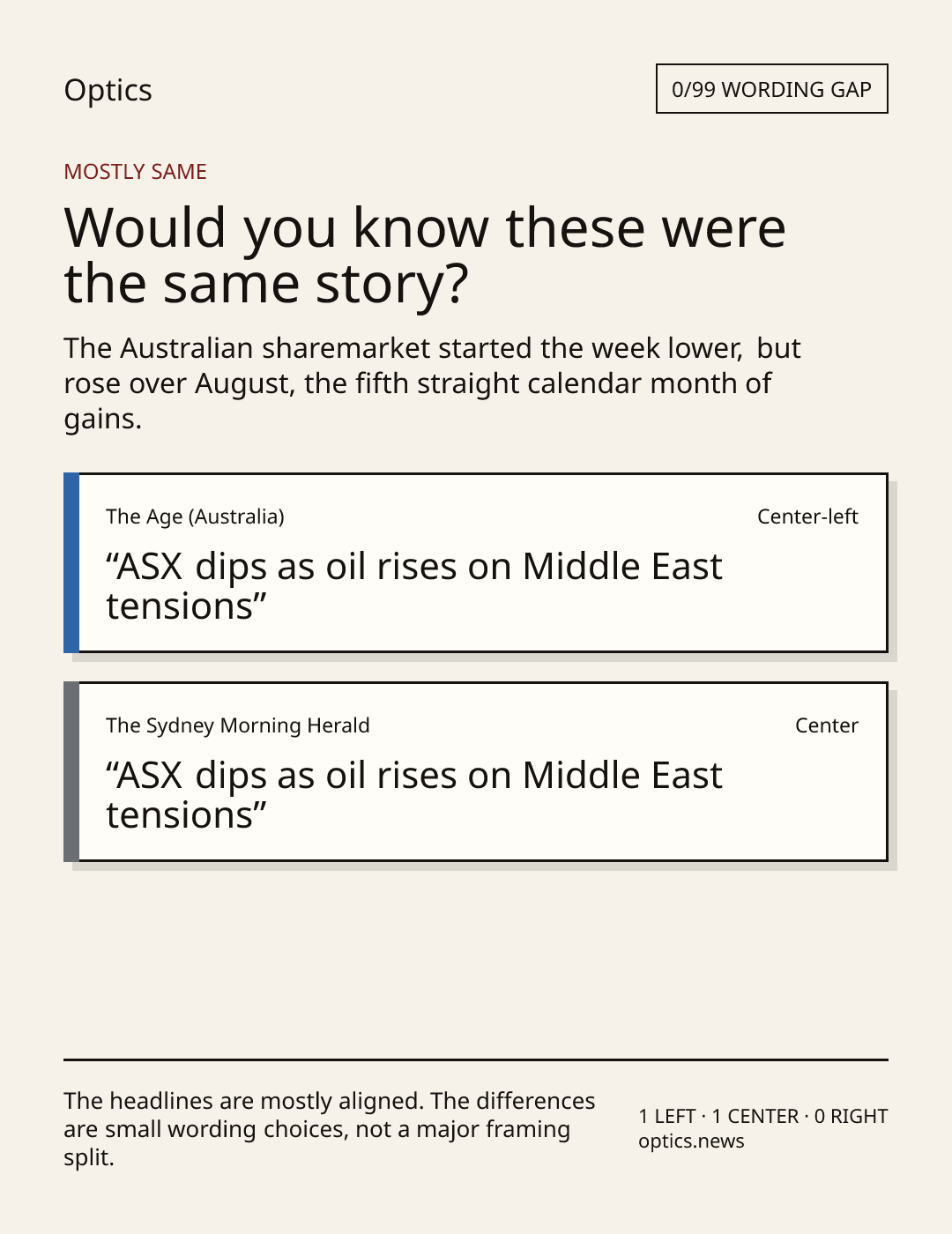
Task: Open The Age's ASX dips headline
Action: click(x=414, y=586)
